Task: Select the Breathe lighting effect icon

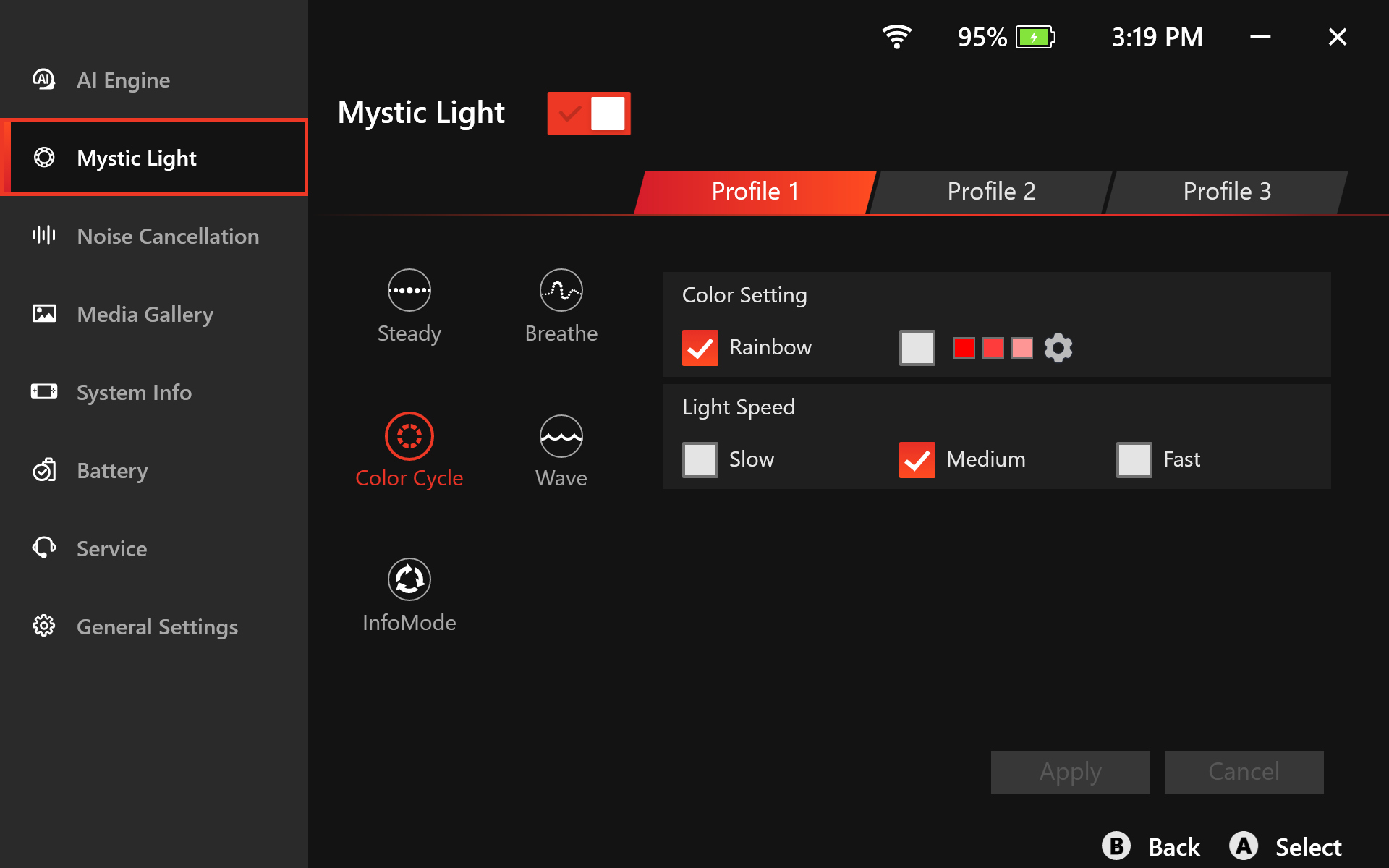Action: 561,290
